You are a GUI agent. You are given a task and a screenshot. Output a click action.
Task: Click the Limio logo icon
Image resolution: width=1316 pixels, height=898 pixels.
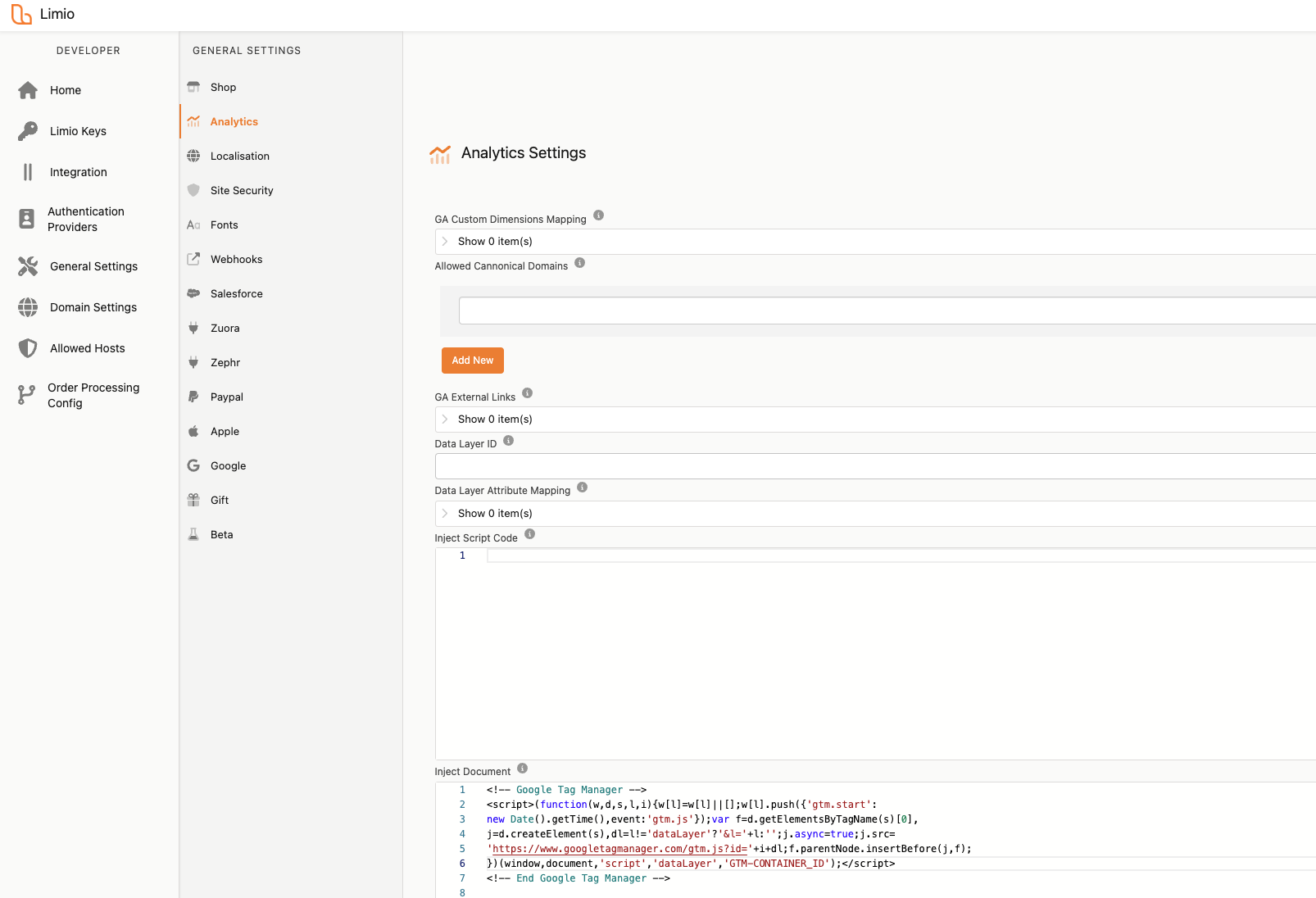point(21,14)
